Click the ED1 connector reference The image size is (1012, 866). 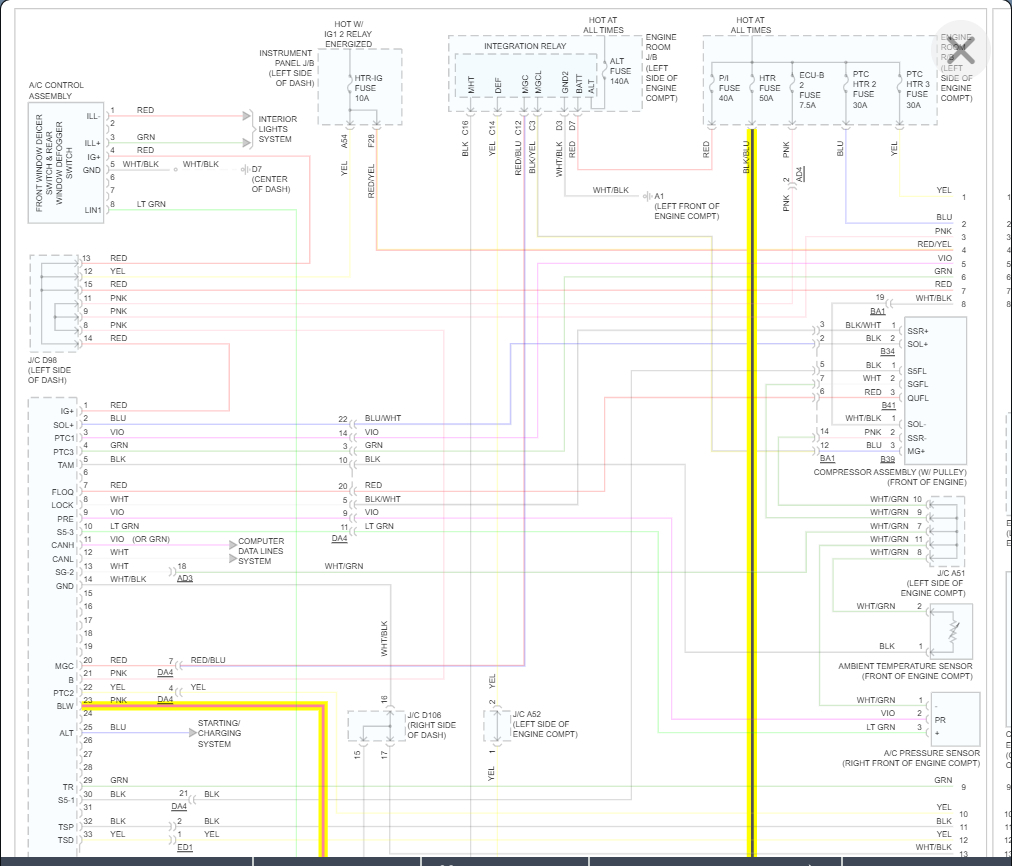click(185, 847)
